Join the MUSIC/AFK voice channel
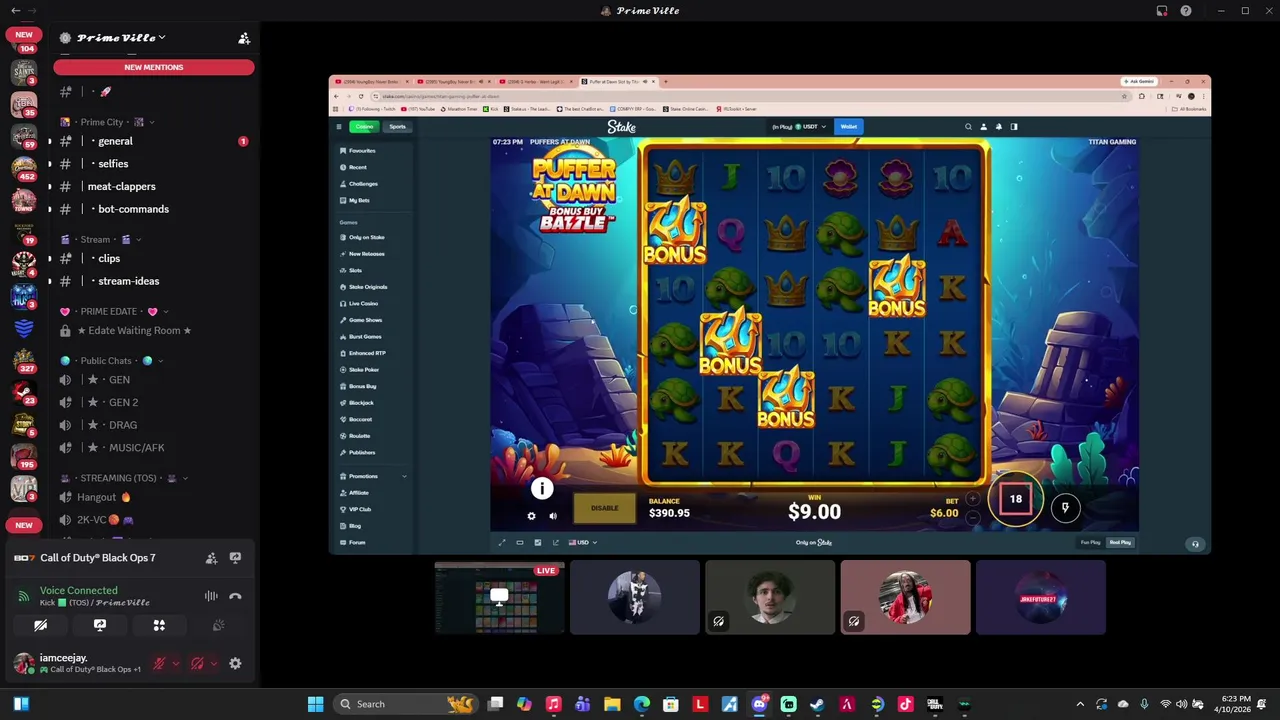Image resolution: width=1280 pixels, height=720 pixels. pyautogui.click(x=154, y=448)
